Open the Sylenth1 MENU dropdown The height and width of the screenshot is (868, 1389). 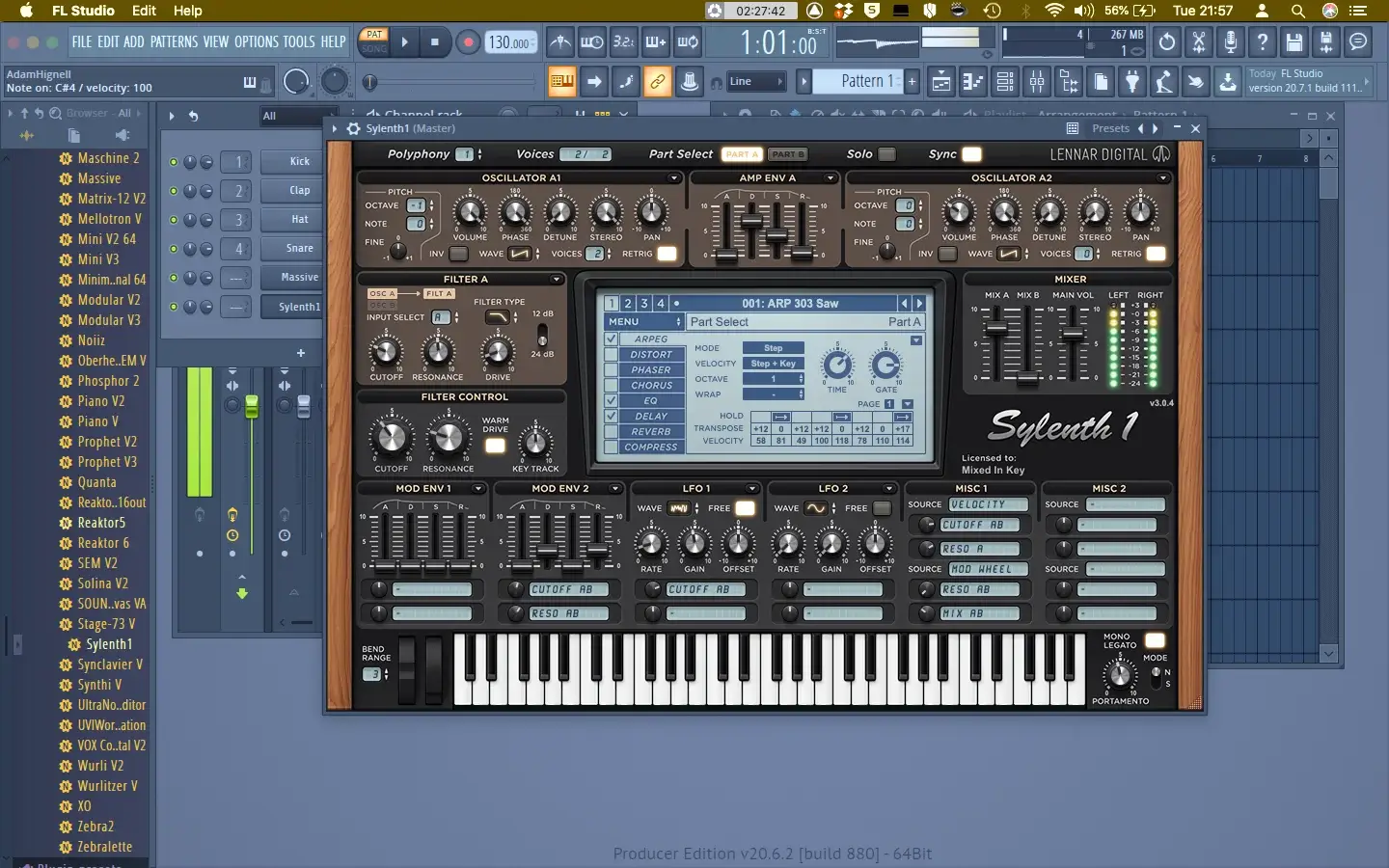coord(643,321)
